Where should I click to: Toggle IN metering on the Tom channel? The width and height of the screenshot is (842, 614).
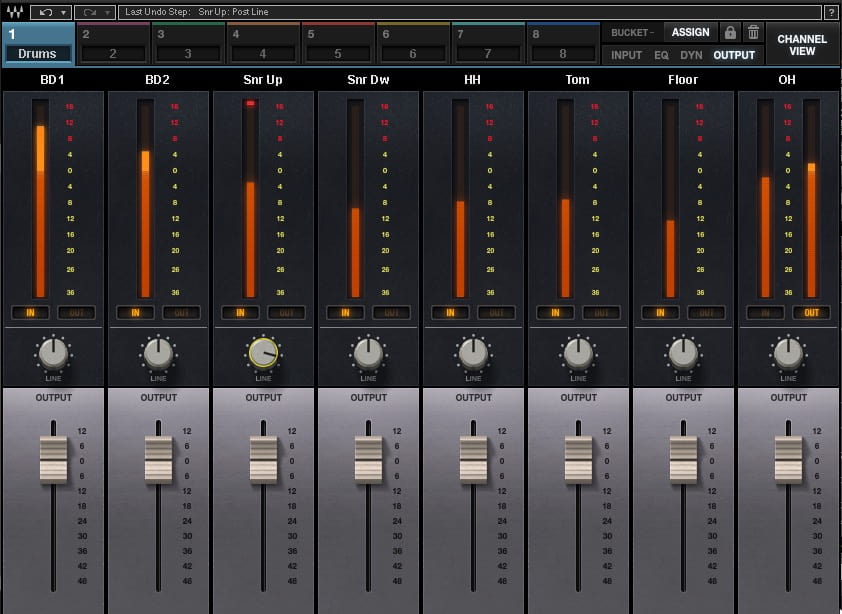556,312
